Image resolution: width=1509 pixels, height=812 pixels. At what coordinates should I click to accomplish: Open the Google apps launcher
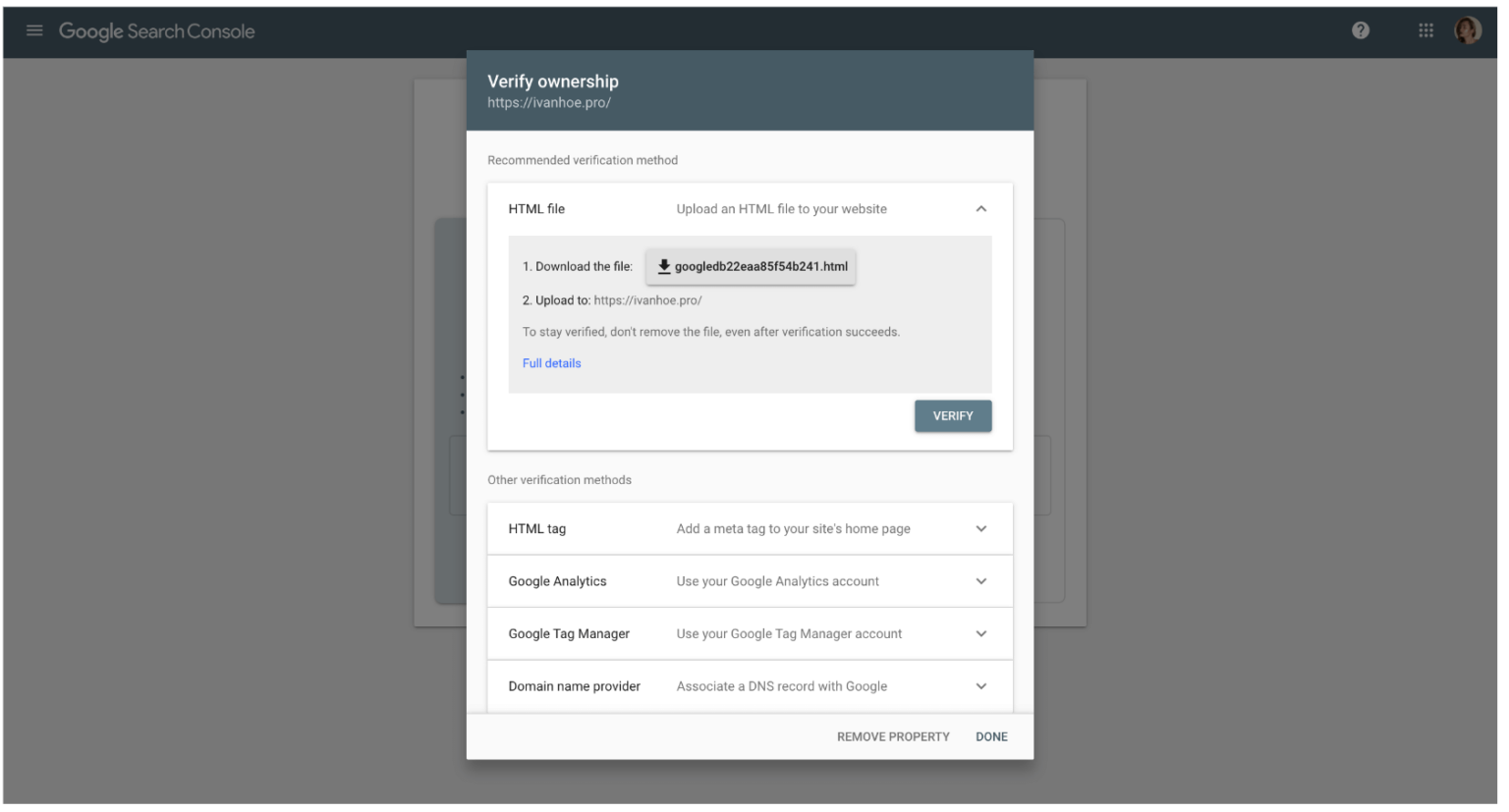tap(1425, 29)
